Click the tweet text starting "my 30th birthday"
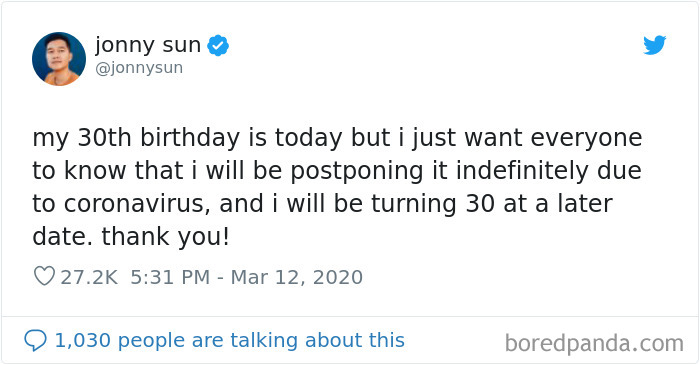 point(337,187)
